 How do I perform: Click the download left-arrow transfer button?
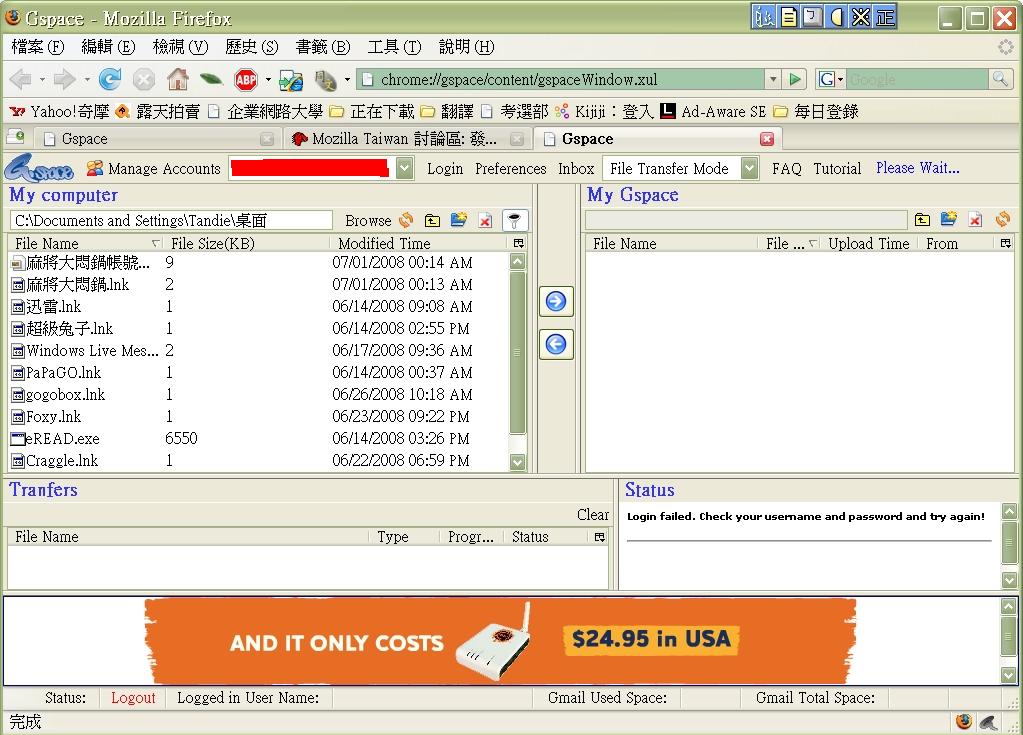[x=556, y=345]
